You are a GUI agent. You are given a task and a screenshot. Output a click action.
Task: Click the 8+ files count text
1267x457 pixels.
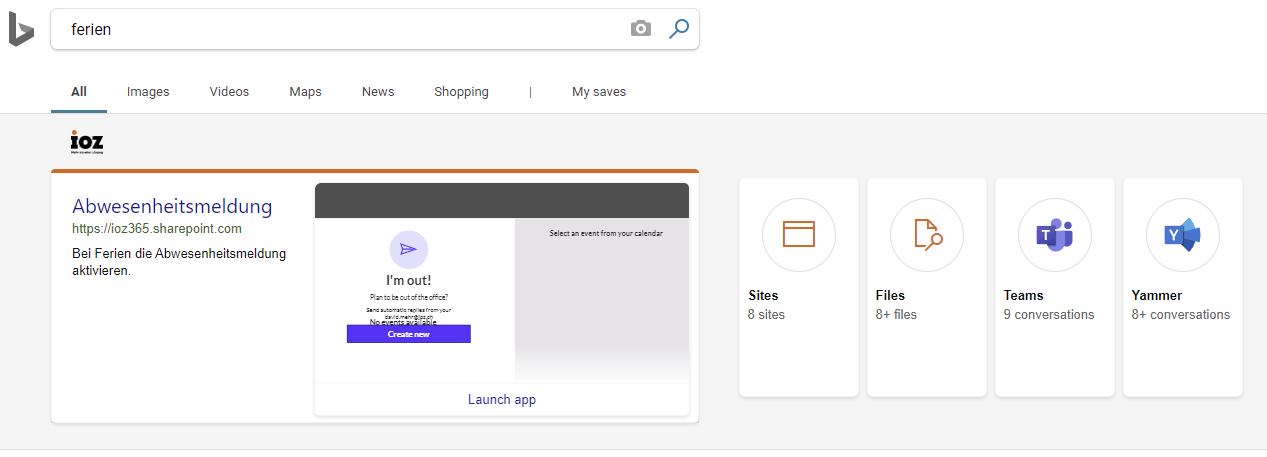(896, 314)
